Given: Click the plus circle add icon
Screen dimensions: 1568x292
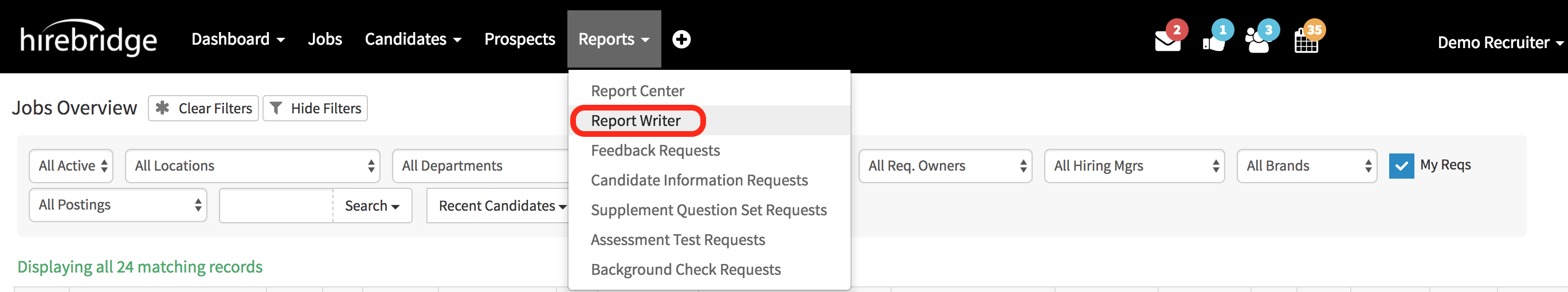Looking at the screenshot, I should tap(680, 40).
